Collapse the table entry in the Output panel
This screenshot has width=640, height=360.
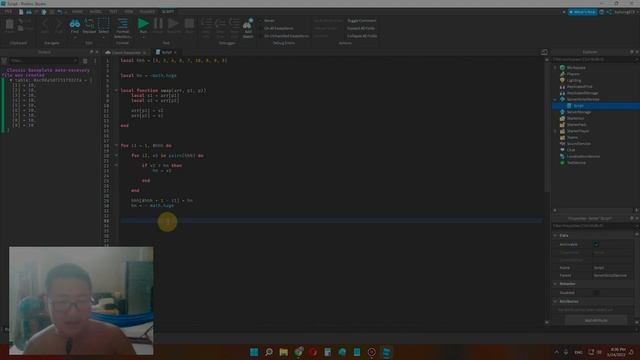pyautogui.click(x=11, y=80)
